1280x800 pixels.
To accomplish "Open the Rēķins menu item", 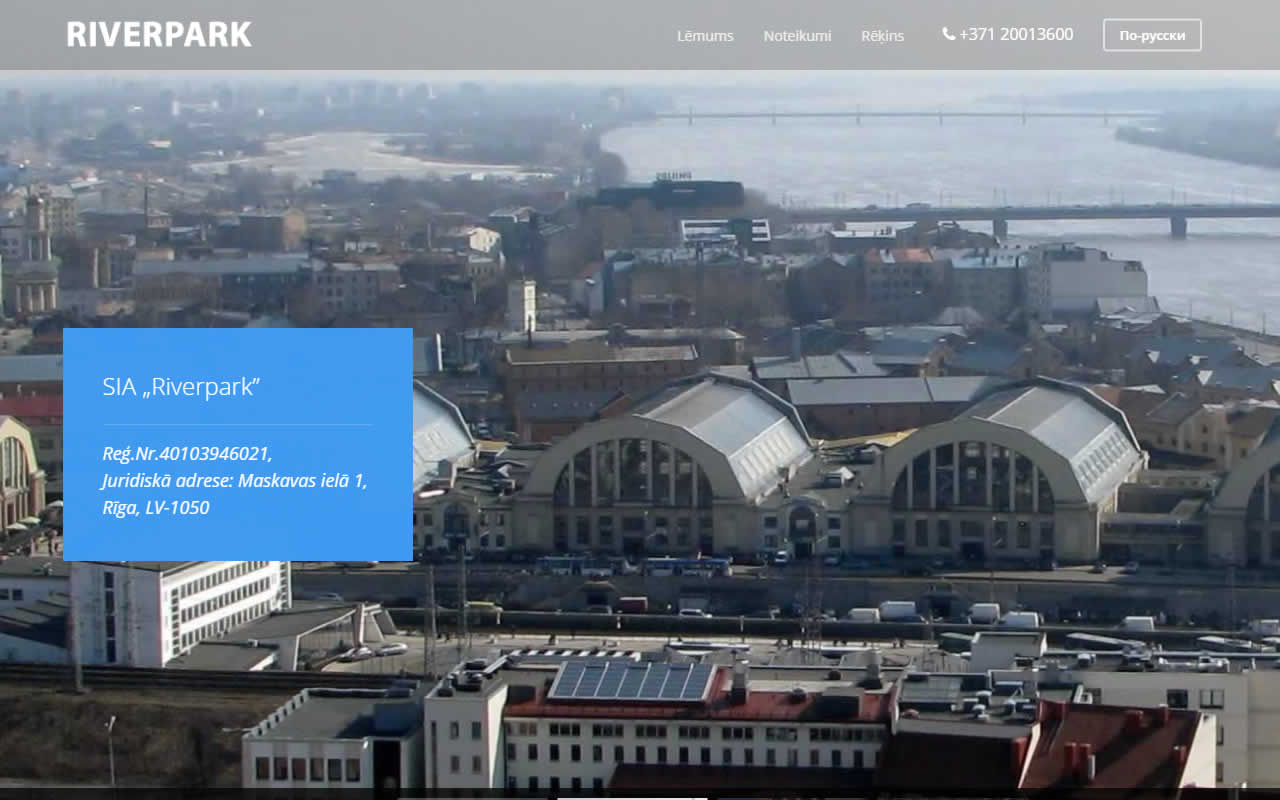I will [882, 36].
